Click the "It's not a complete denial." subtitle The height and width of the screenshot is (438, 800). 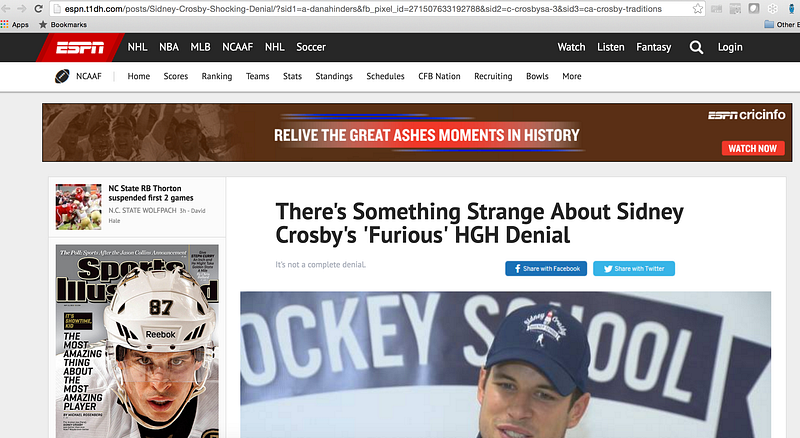click(x=320, y=264)
